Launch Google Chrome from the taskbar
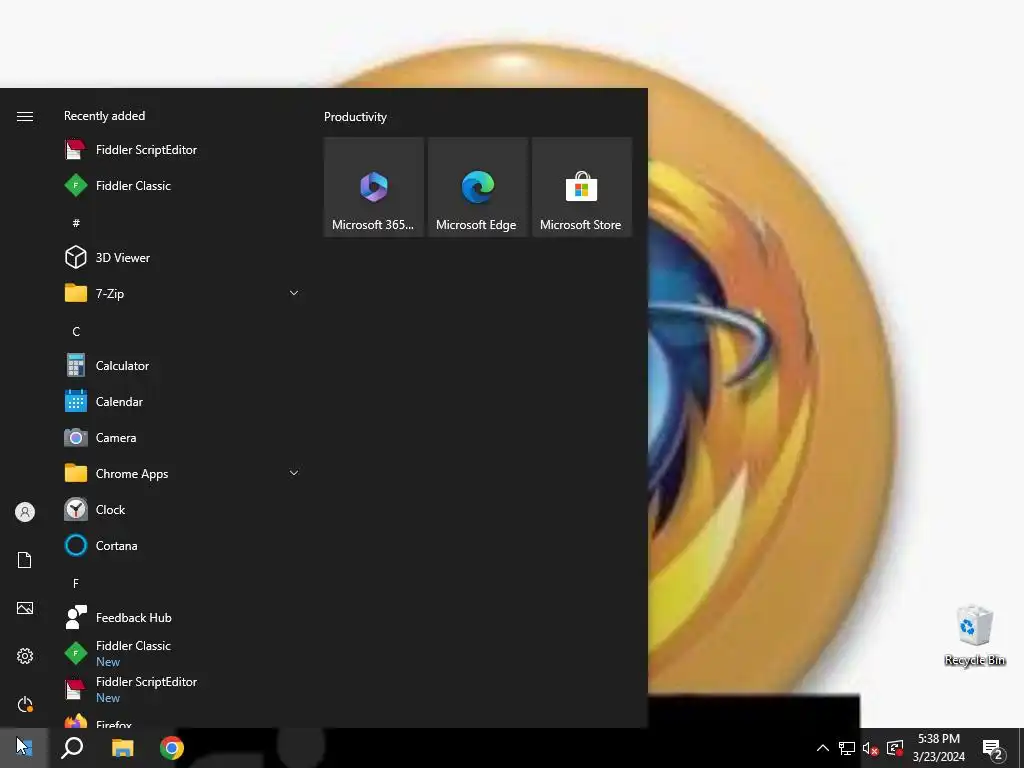Screen dimensions: 1024x768 (x=172, y=748)
